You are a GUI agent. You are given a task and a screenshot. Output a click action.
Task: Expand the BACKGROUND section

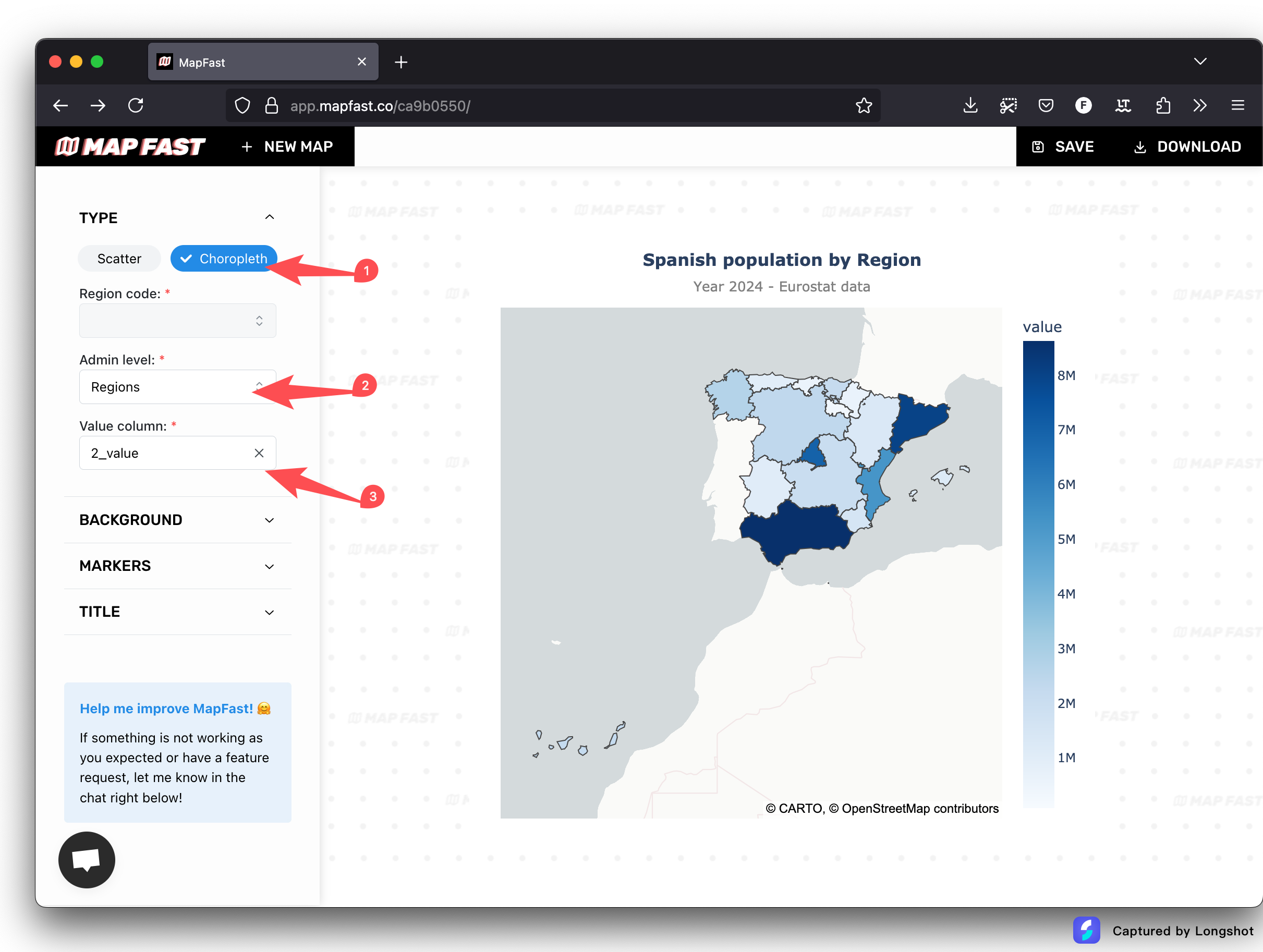point(178,520)
